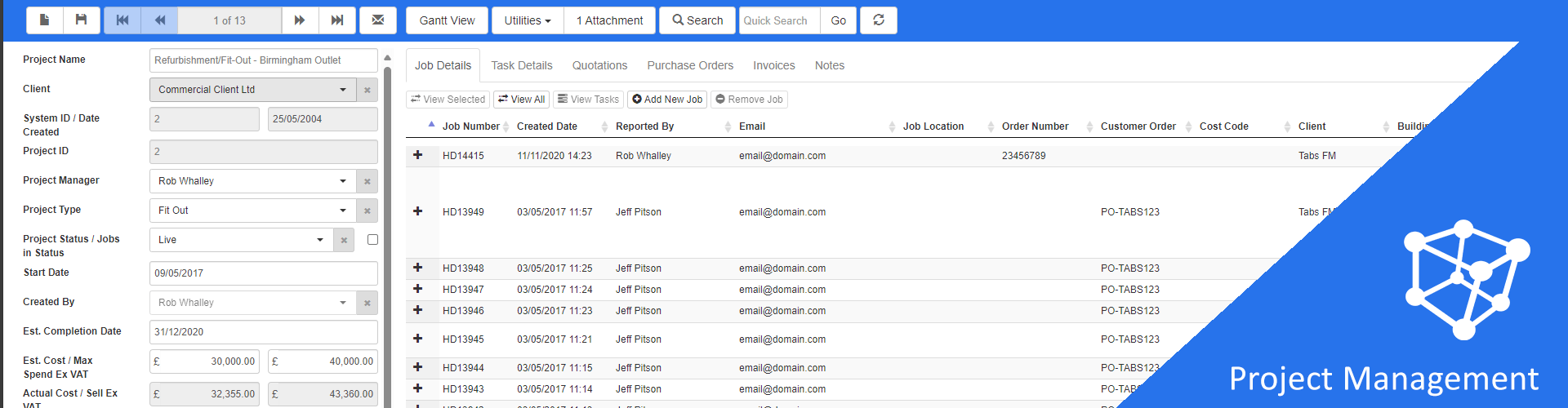Click the Add New Job button
Viewport: 1568px width, 408px height.
tap(666, 100)
